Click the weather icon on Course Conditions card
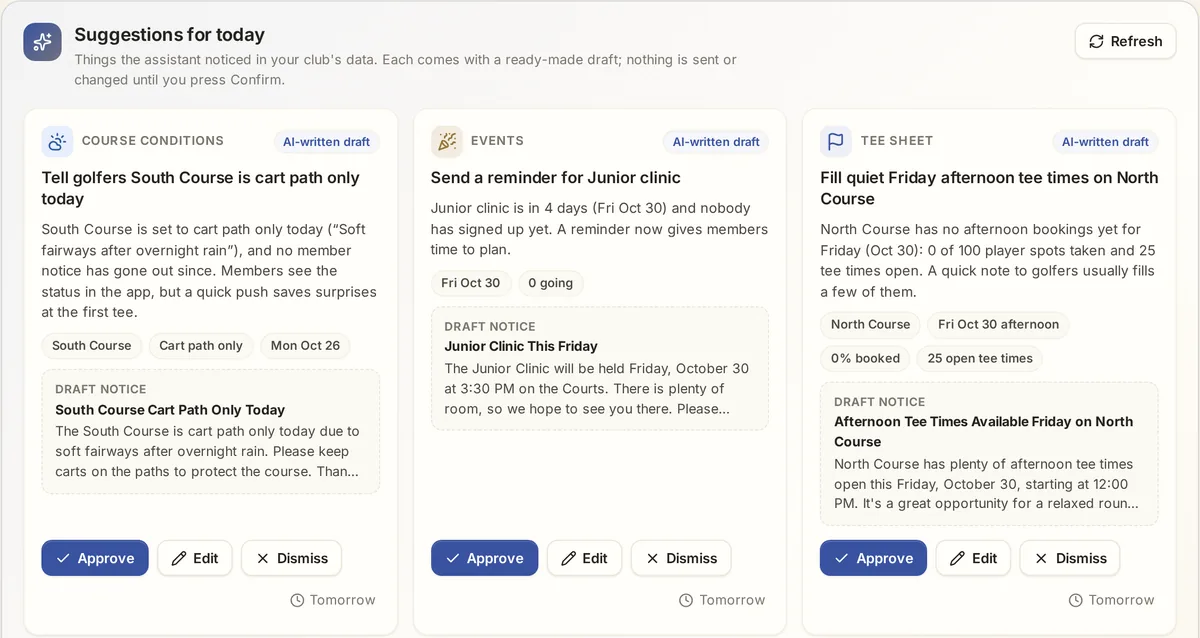The image size is (1200, 638). pos(57,141)
